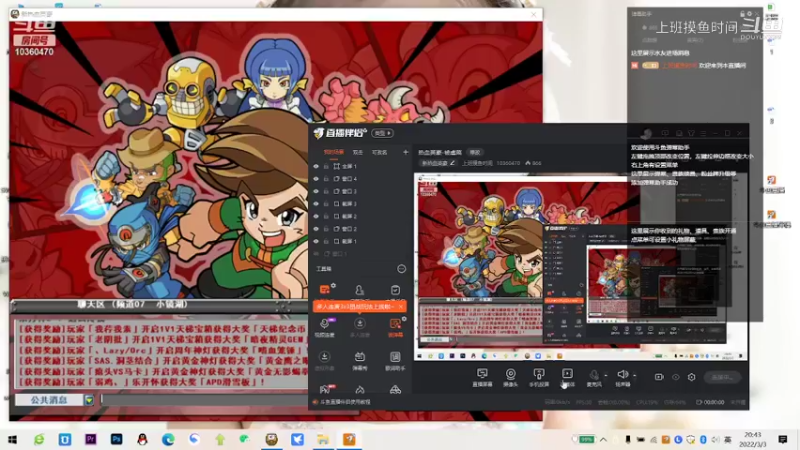Add a 摄像头 camera source
800x450 pixels.
click(511, 378)
